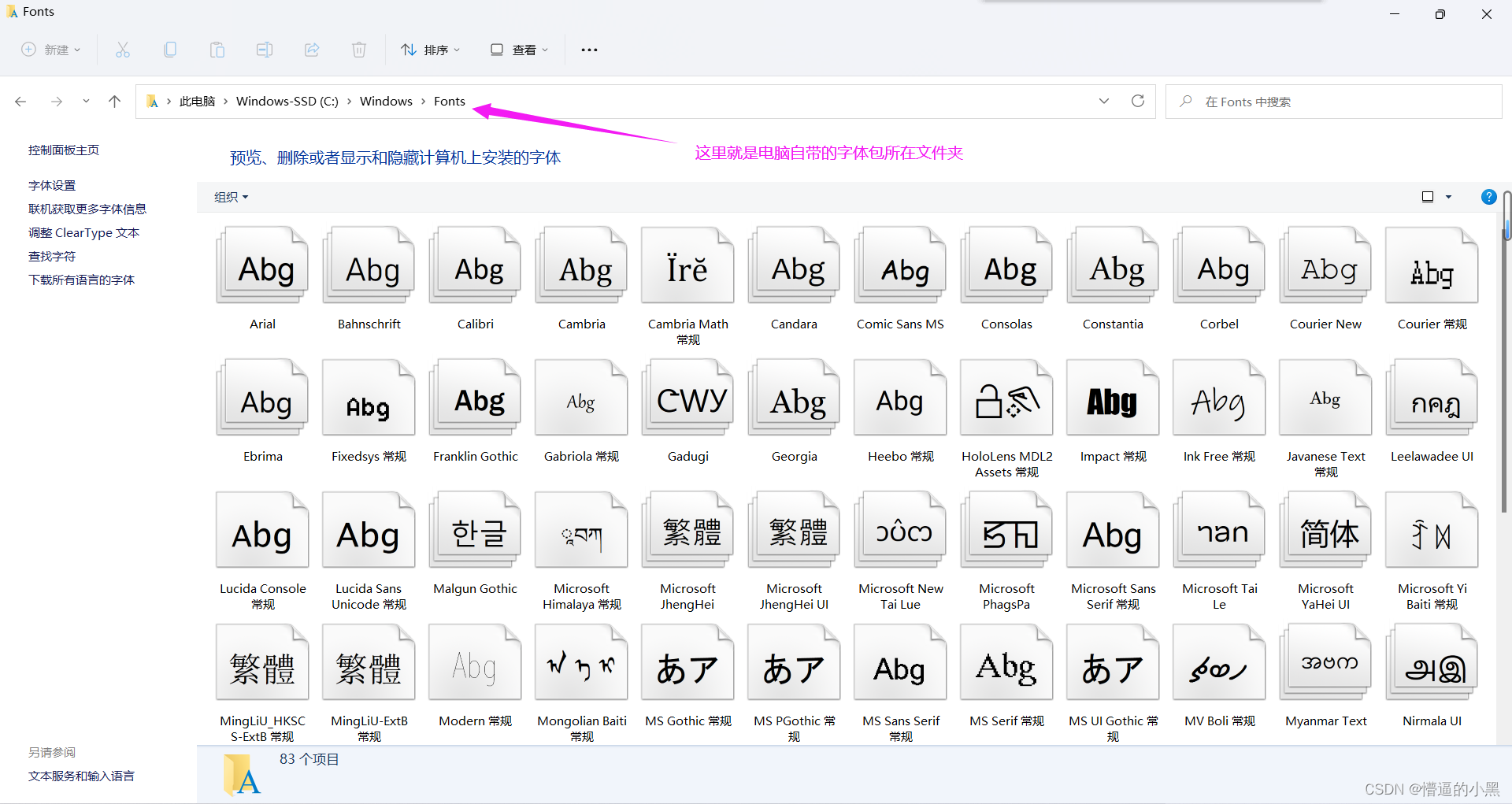Select the Consolas font thumbnail
This screenshot has height=804, width=1512.
pyautogui.click(x=1006, y=265)
